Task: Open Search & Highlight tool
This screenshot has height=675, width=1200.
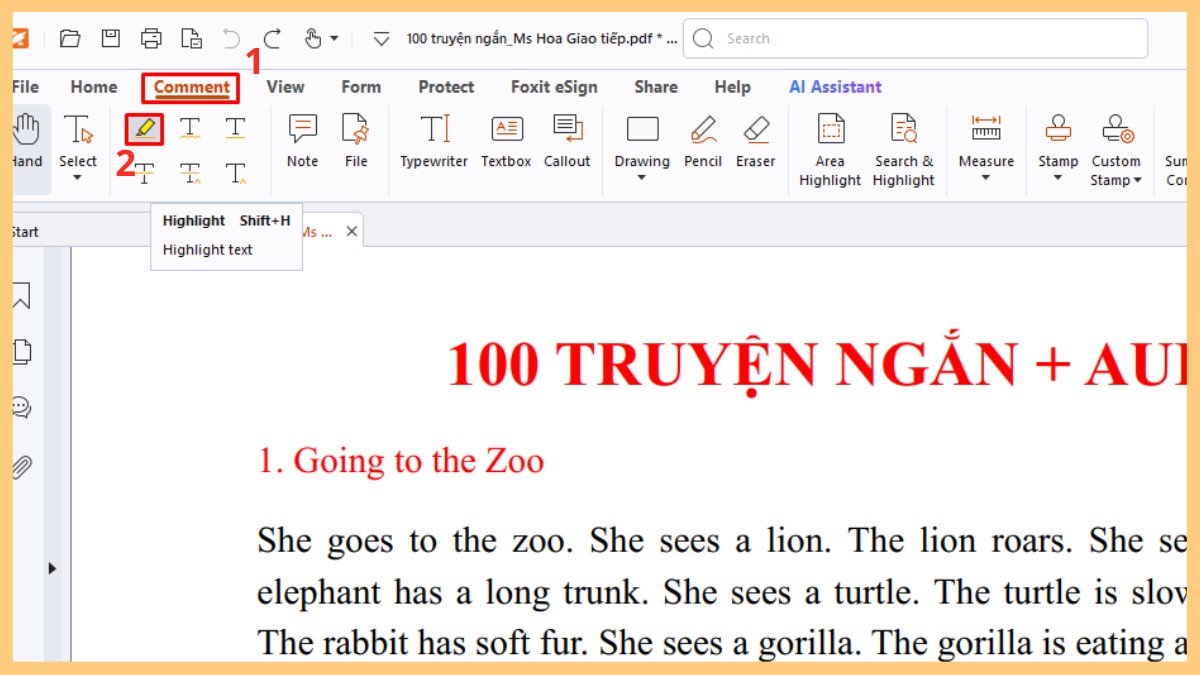Action: pos(903,149)
